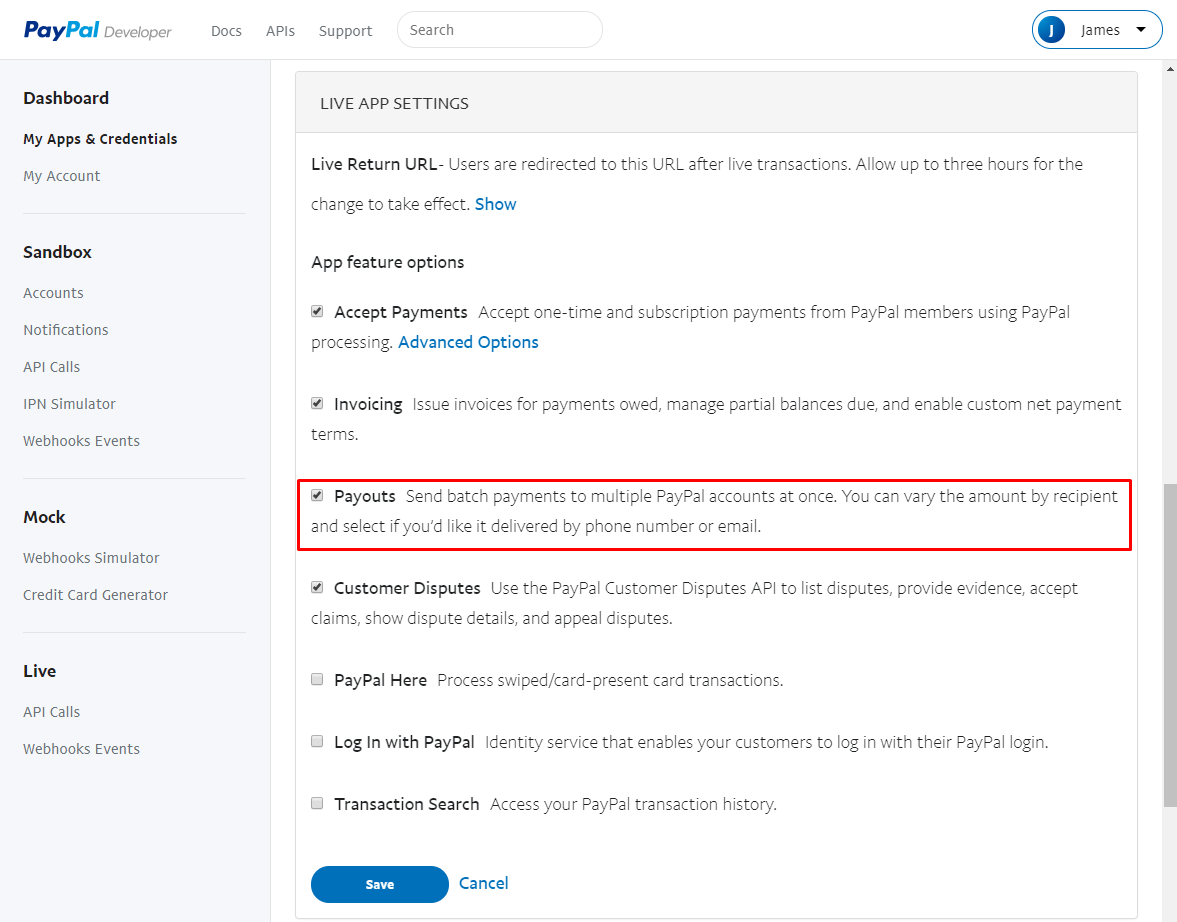Open the Docs menu
Viewport: 1177px width, 922px height.
[226, 31]
